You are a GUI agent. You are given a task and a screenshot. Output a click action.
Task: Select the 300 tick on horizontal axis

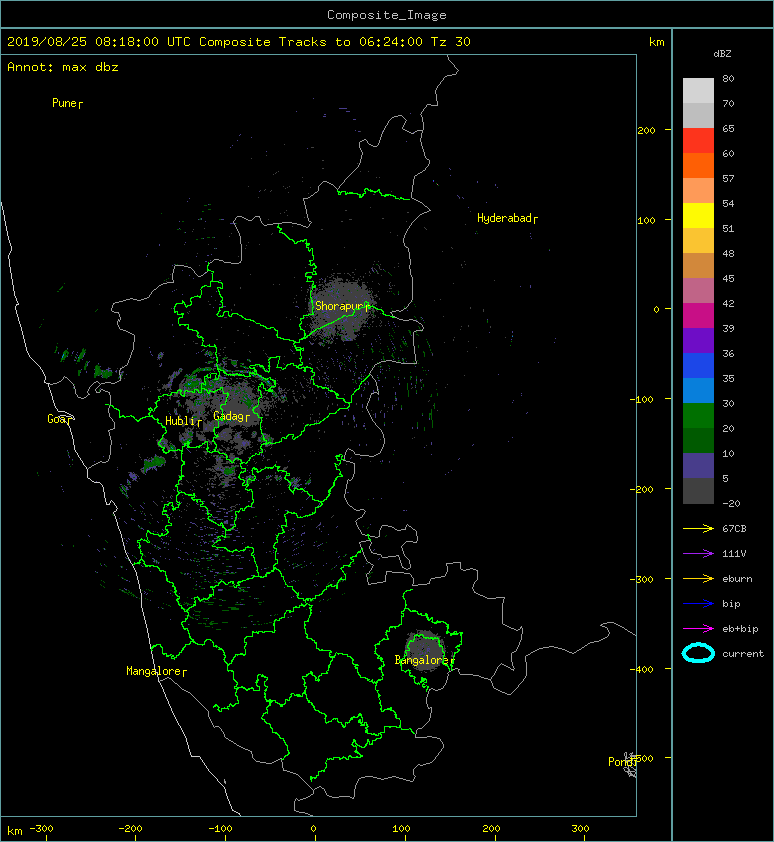pos(580,828)
